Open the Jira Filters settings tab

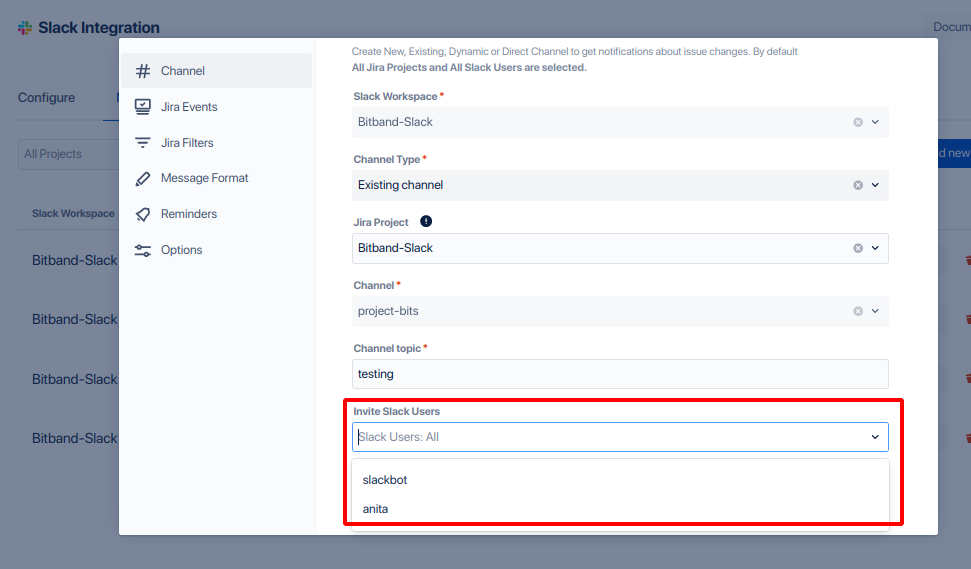tap(217, 142)
